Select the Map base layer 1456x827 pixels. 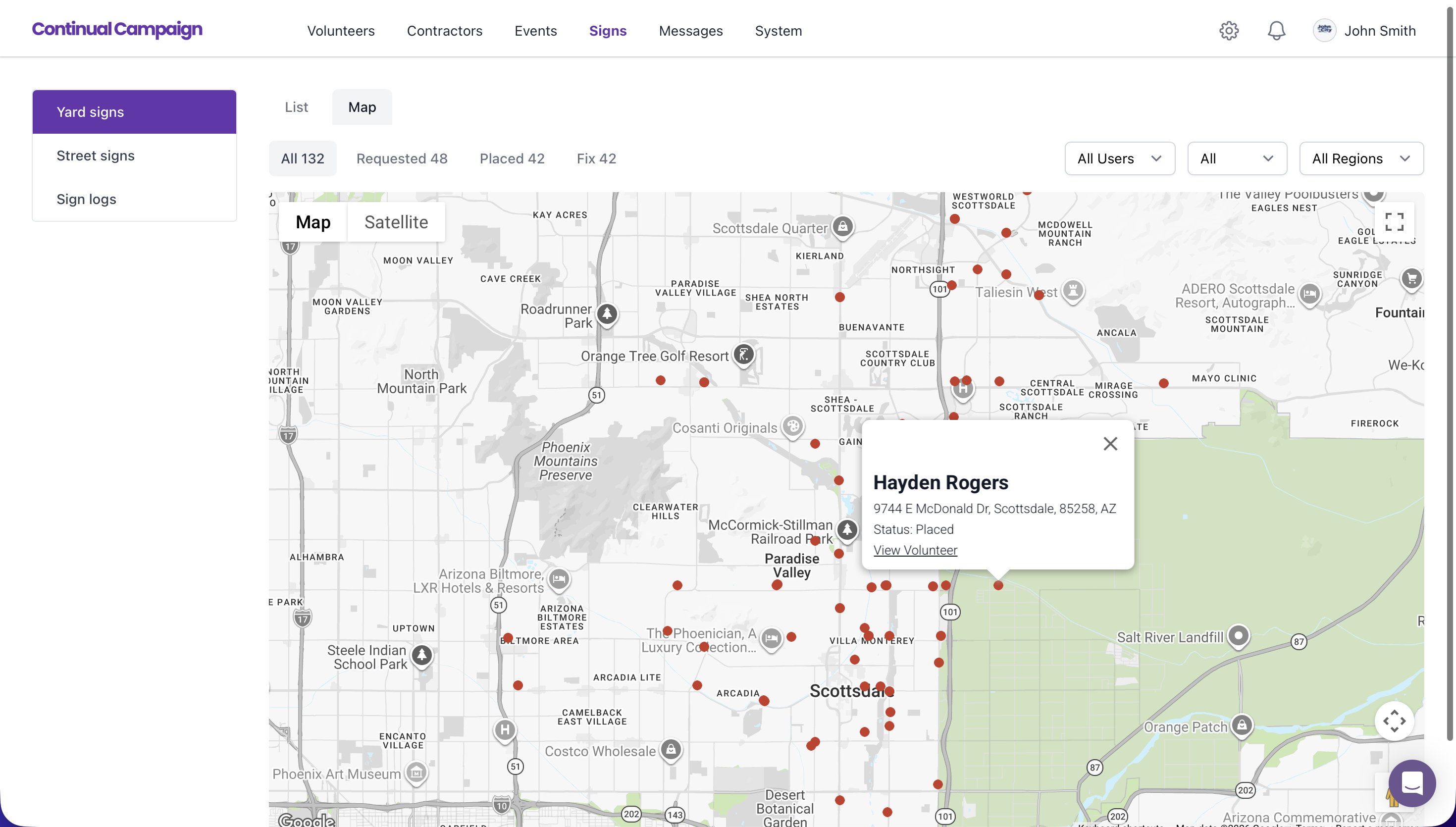point(313,222)
